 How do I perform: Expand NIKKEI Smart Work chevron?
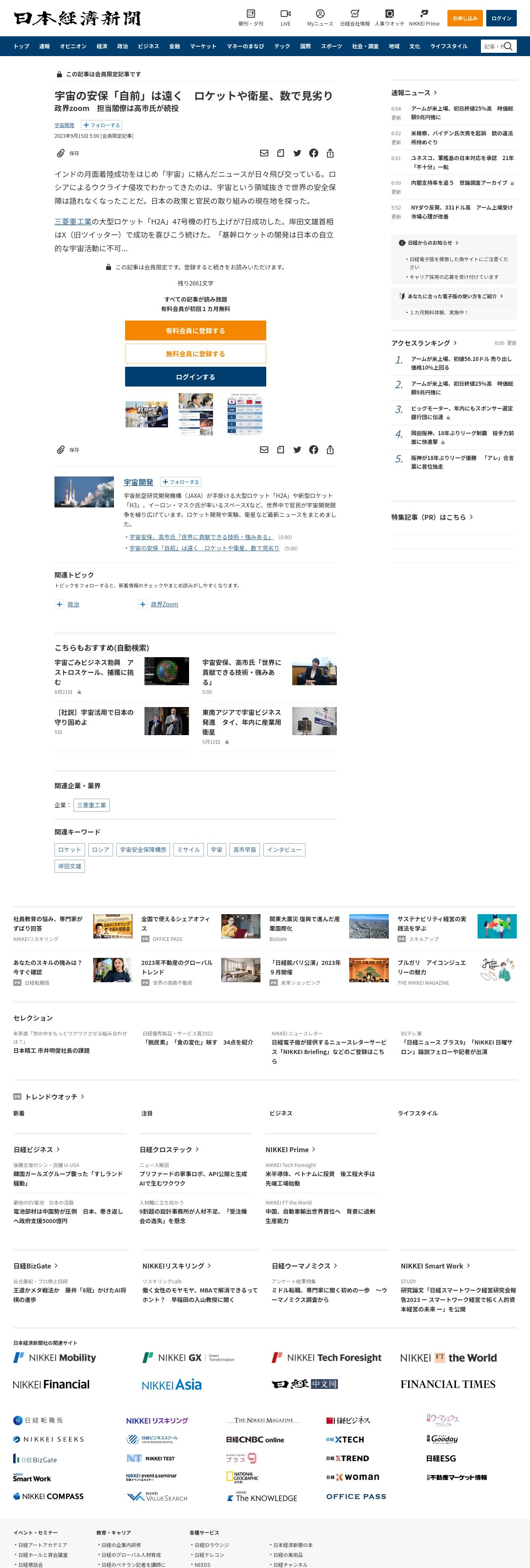tap(468, 1266)
